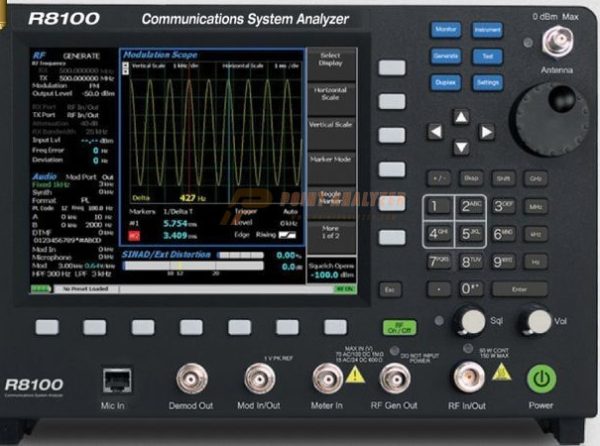This screenshot has height=446, width=600.
Task: Click the RF ON status indicator
Action: (345, 289)
